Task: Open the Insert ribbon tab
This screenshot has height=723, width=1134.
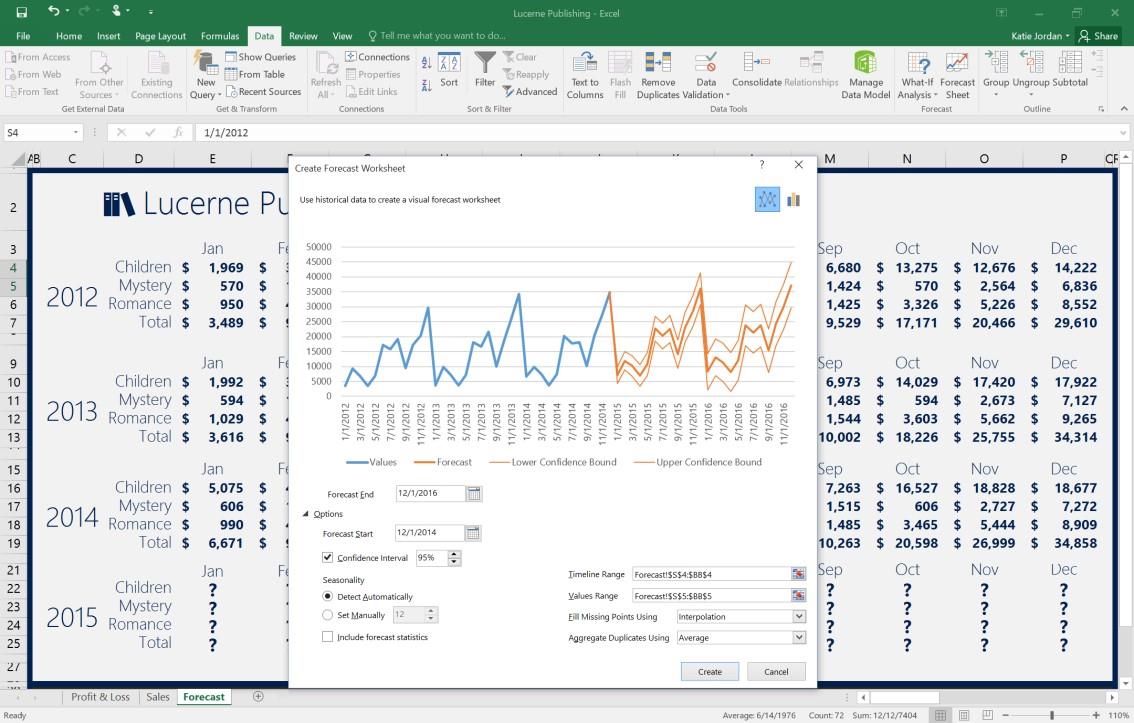Action: (x=108, y=35)
